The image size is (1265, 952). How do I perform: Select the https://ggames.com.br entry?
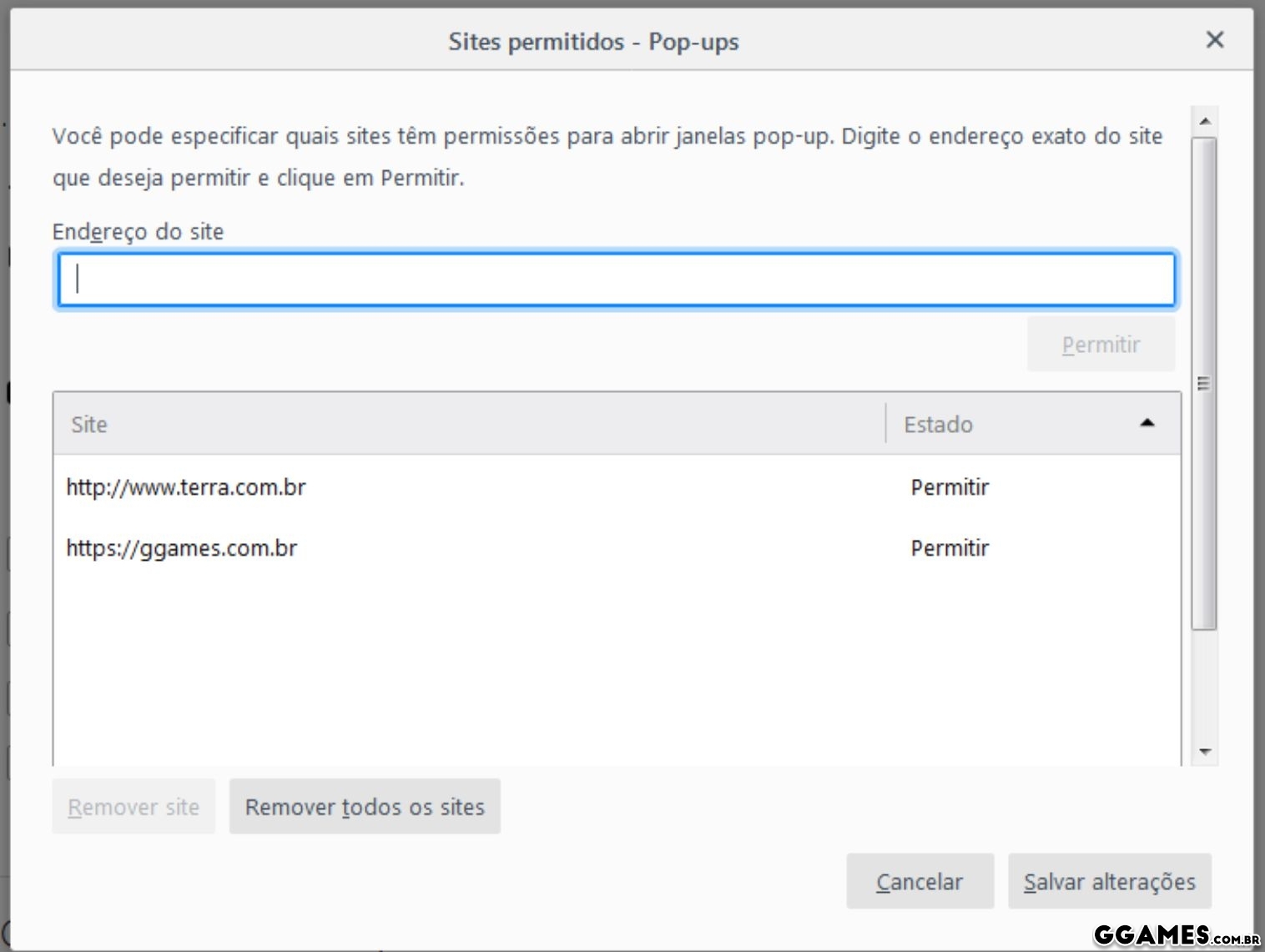[x=182, y=548]
